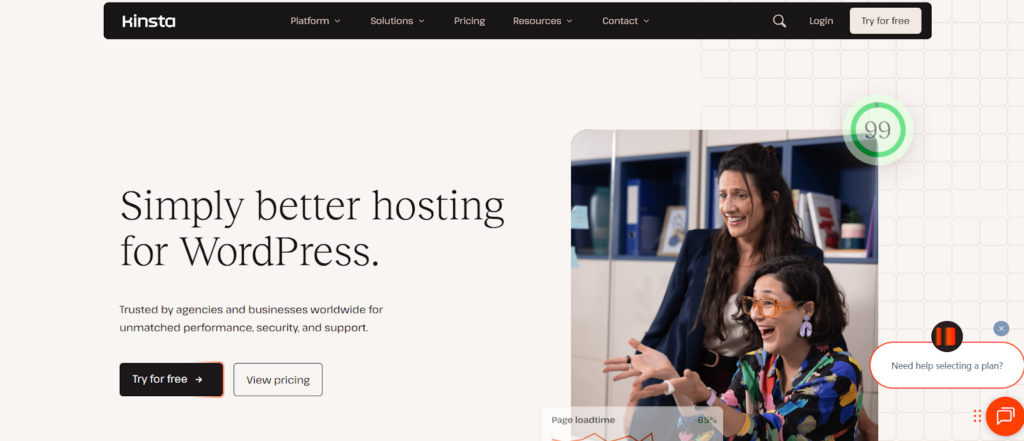Click the arrow in Try for free button
The width and height of the screenshot is (1024, 441).
[x=199, y=379]
